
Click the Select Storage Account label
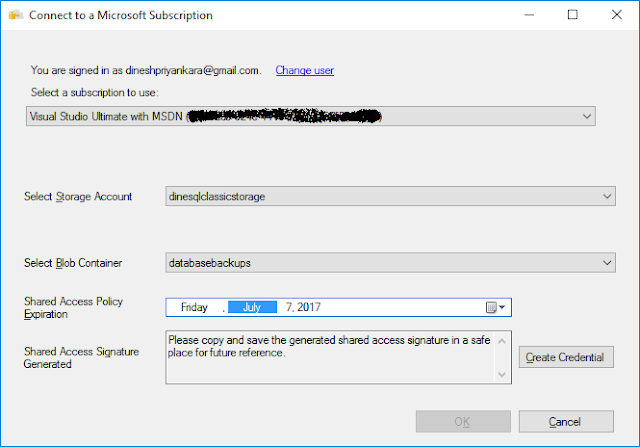coord(78,197)
